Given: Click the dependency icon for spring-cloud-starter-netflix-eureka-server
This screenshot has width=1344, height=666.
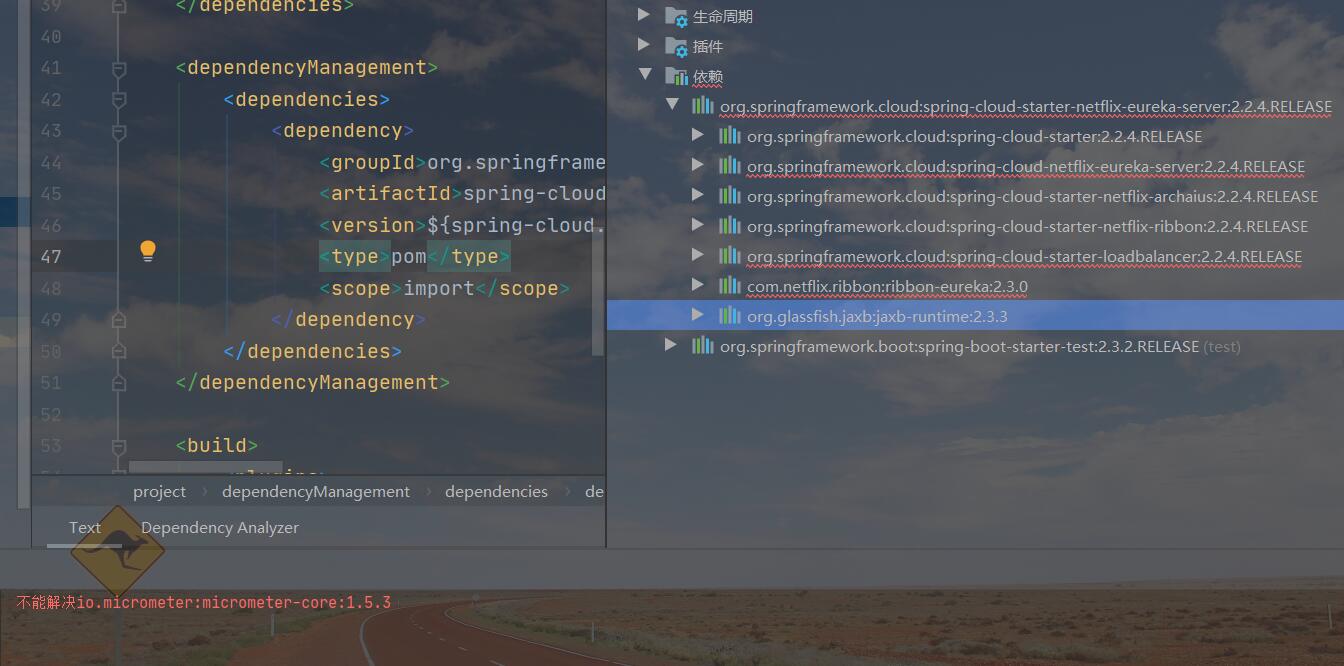Looking at the screenshot, I should coord(705,106).
